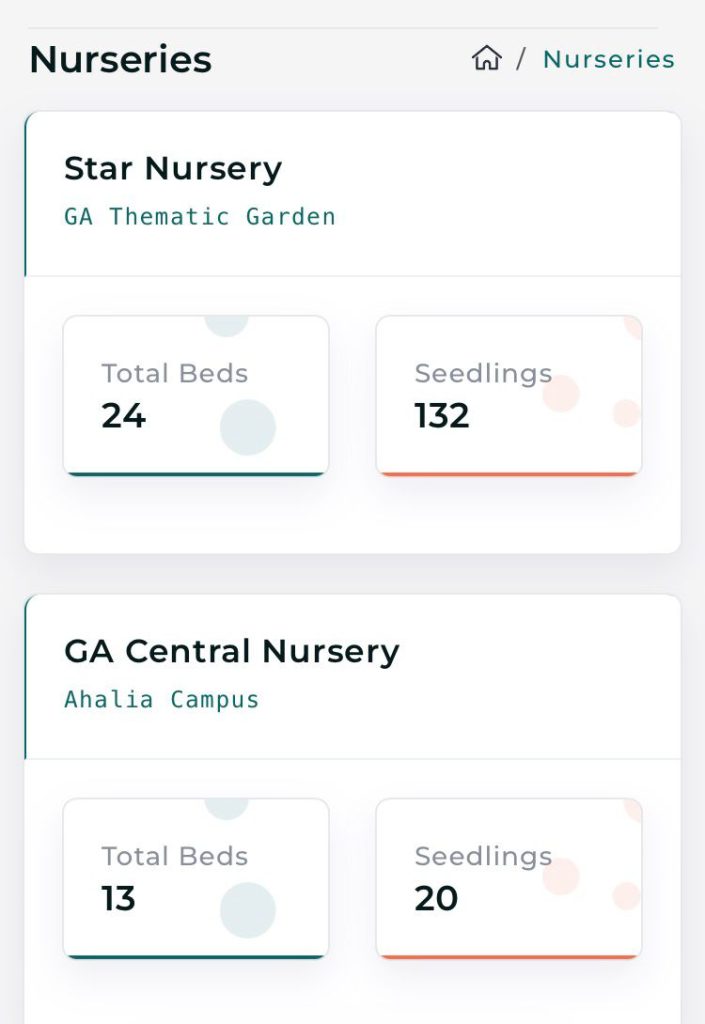This screenshot has height=1024, width=705.
Task: Click the home icon in the breadcrumb
Action: 486,59
